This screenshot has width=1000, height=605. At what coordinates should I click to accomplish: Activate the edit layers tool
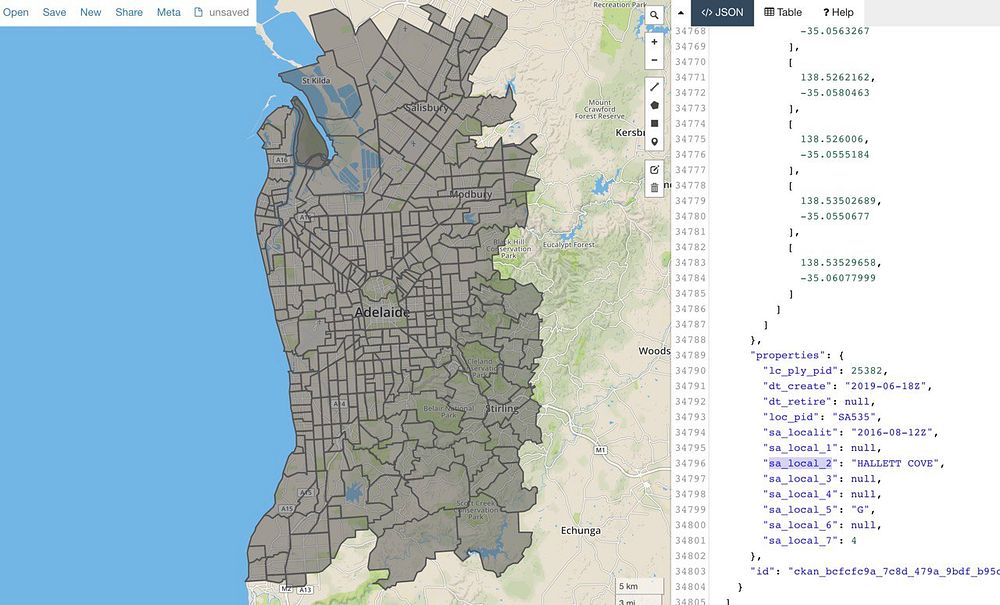[x=654, y=170]
